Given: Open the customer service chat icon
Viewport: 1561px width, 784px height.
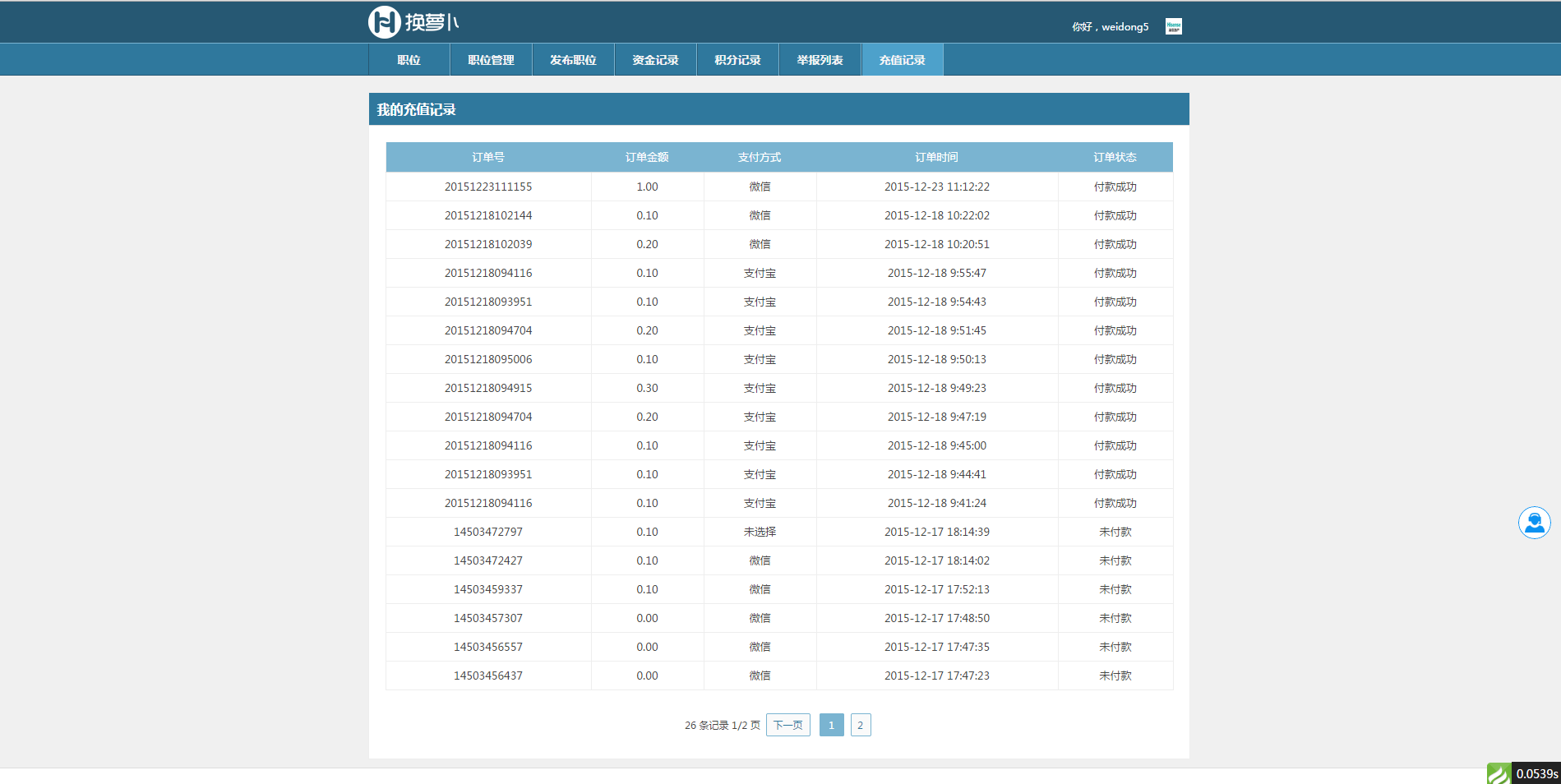Looking at the screenshot, I should (x=1533, y=523).
